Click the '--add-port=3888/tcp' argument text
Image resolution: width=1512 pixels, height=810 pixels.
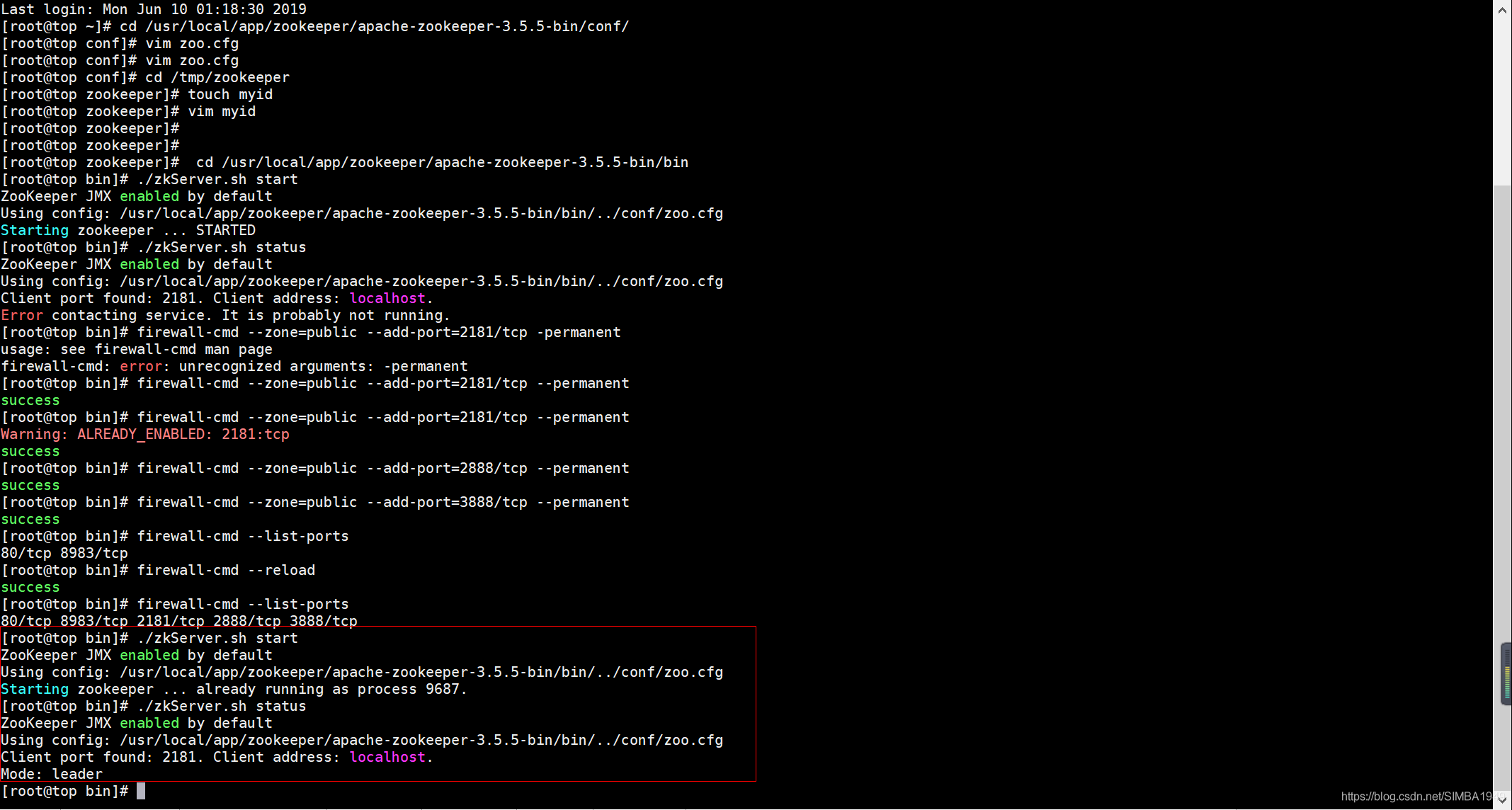[x=447, y=502]
